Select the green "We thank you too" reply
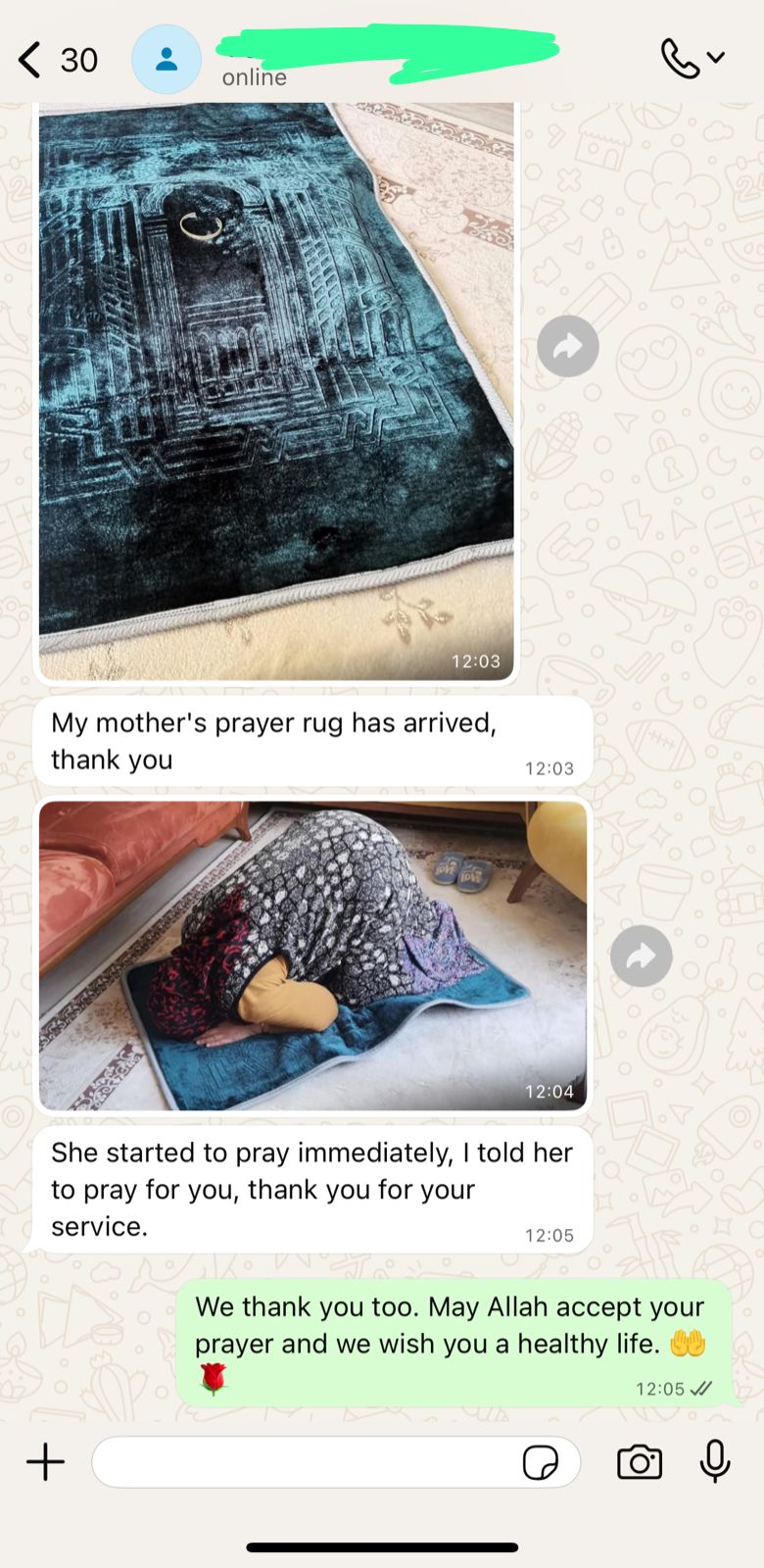This screenshot has height=1568, width=764. 454,1343
